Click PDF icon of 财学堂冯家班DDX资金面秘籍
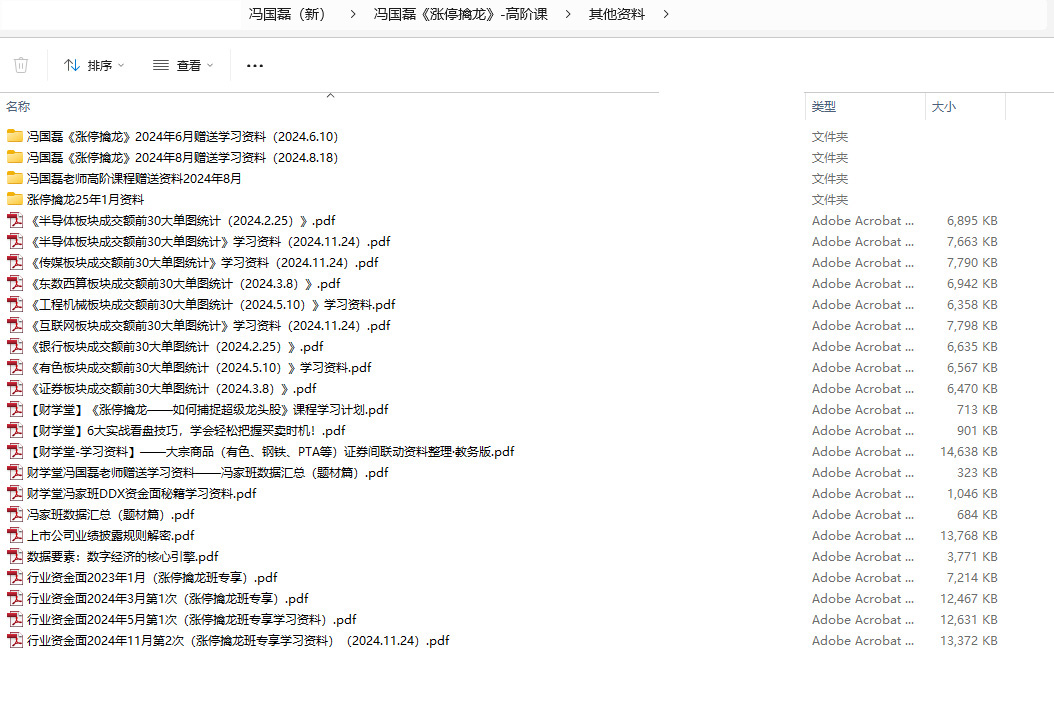The width and height of the screenshot is (1054, 724). click(15, 493)
